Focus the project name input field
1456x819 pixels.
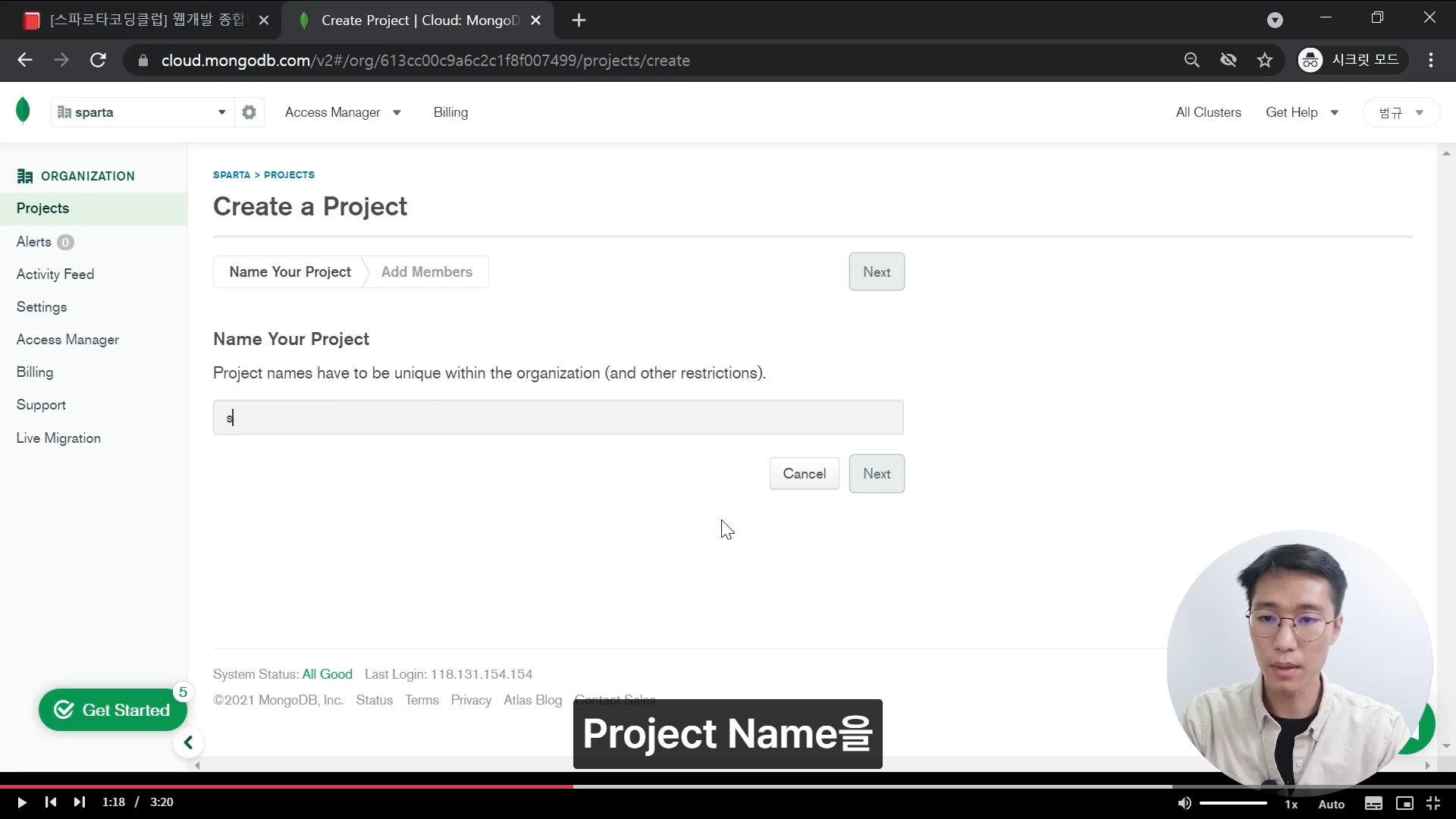558,417
